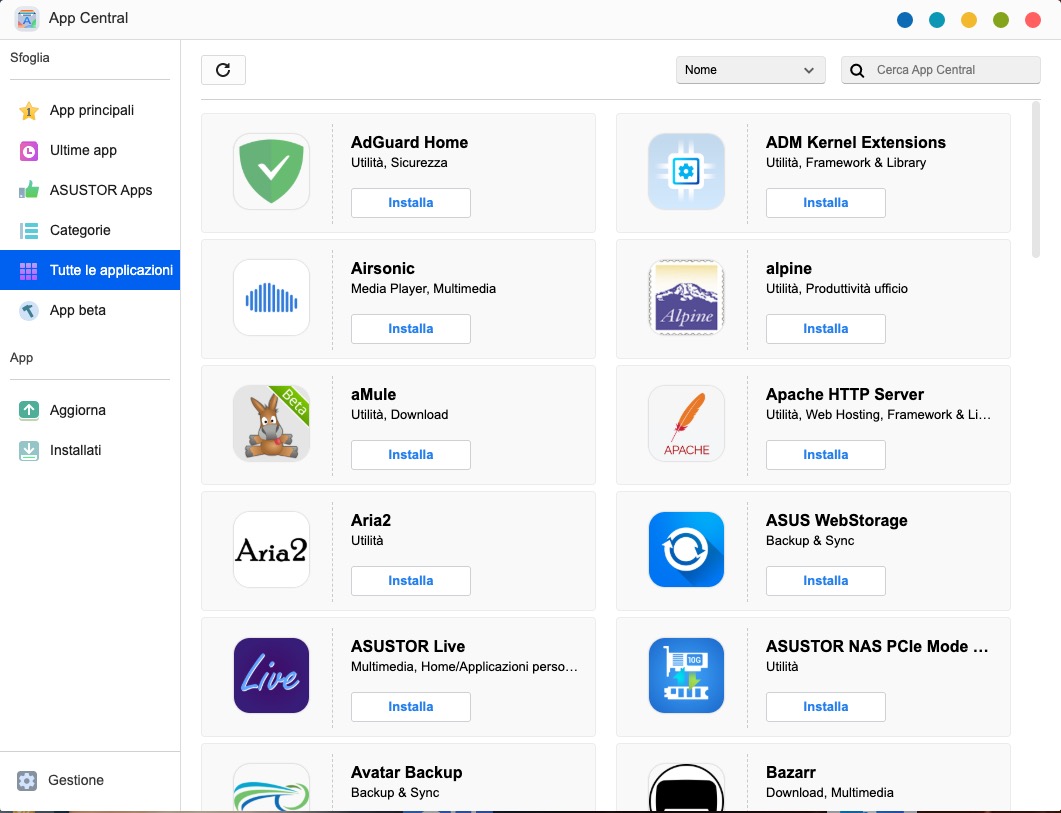This screenshot has height=813, width=1061.
Task: Select App principali in the sidebar
Action: coord(90,110)
